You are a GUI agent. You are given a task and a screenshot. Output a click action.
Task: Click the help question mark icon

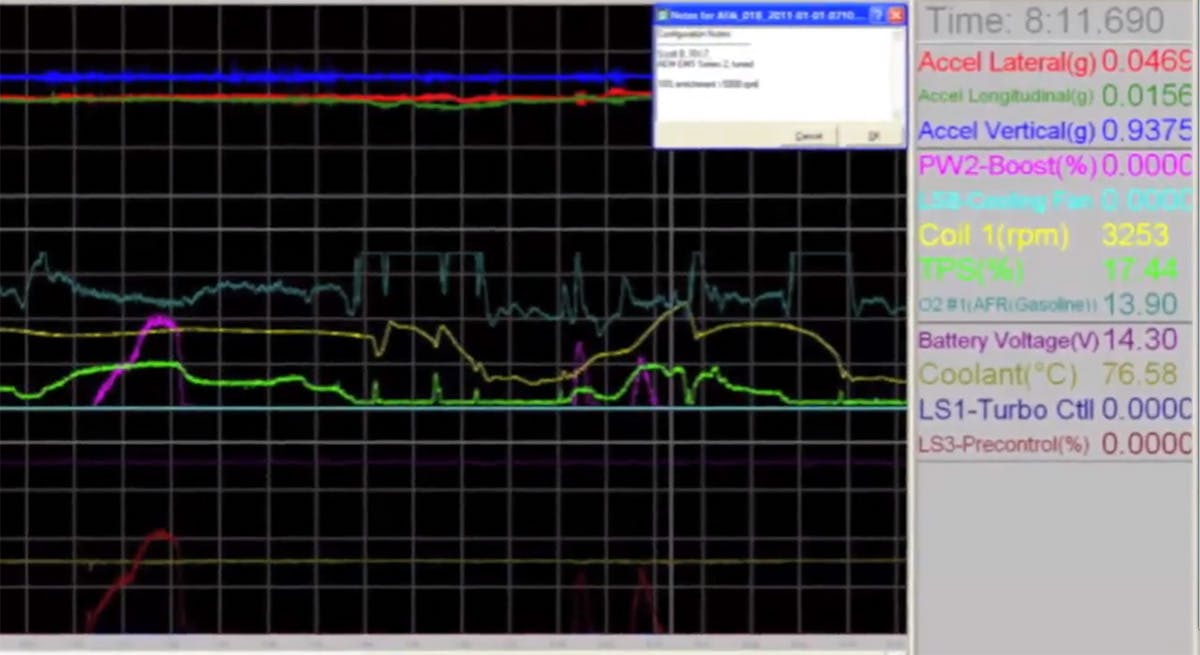(x=876, y=15)
